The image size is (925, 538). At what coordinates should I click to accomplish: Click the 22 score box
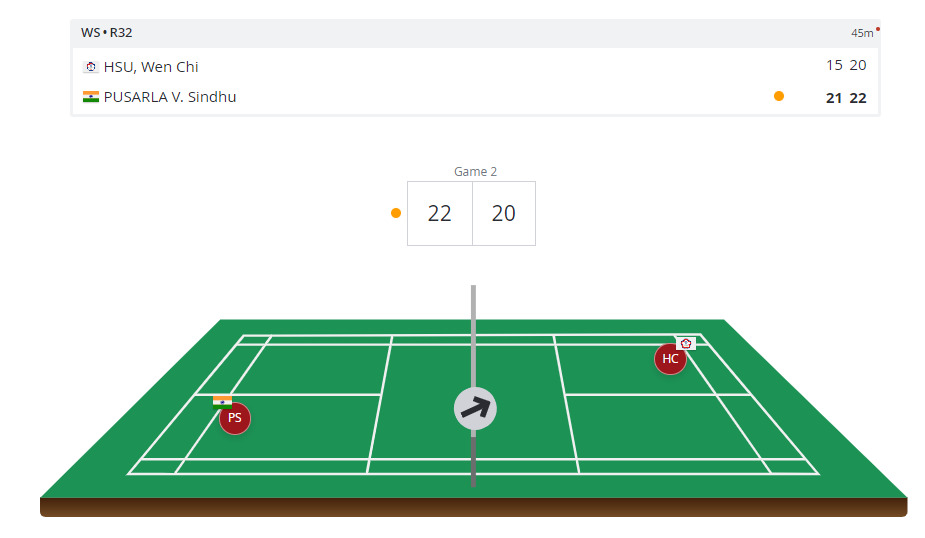pyautogui.click(x=440, y=213)
